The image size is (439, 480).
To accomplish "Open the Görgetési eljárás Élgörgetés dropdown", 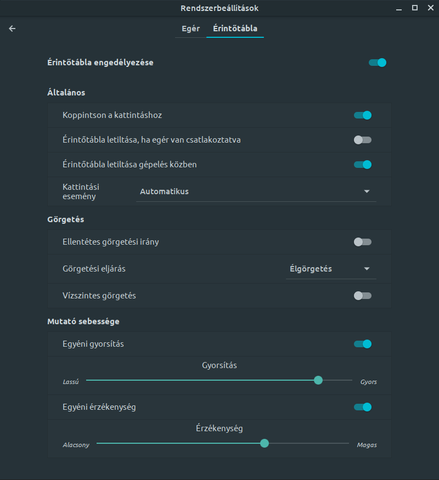I will [331, 269].
